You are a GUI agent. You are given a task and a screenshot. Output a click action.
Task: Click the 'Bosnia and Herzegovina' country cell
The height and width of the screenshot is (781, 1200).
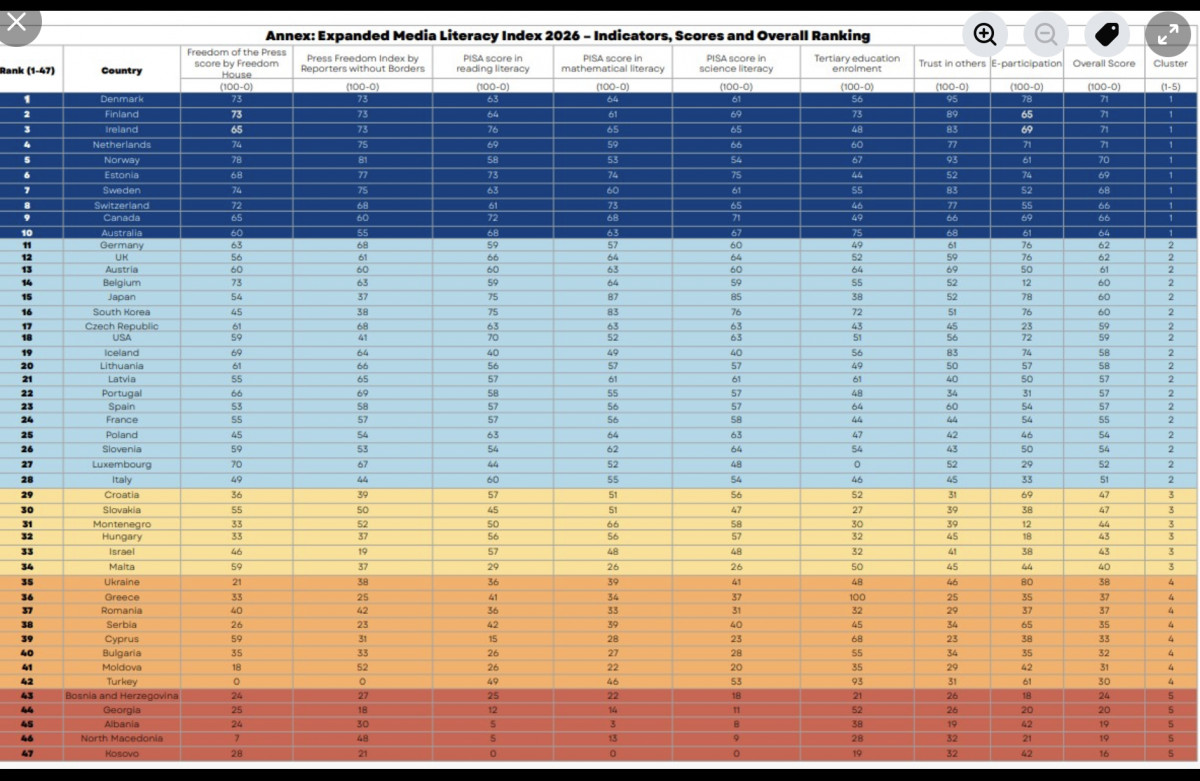(x=121, y=695)
